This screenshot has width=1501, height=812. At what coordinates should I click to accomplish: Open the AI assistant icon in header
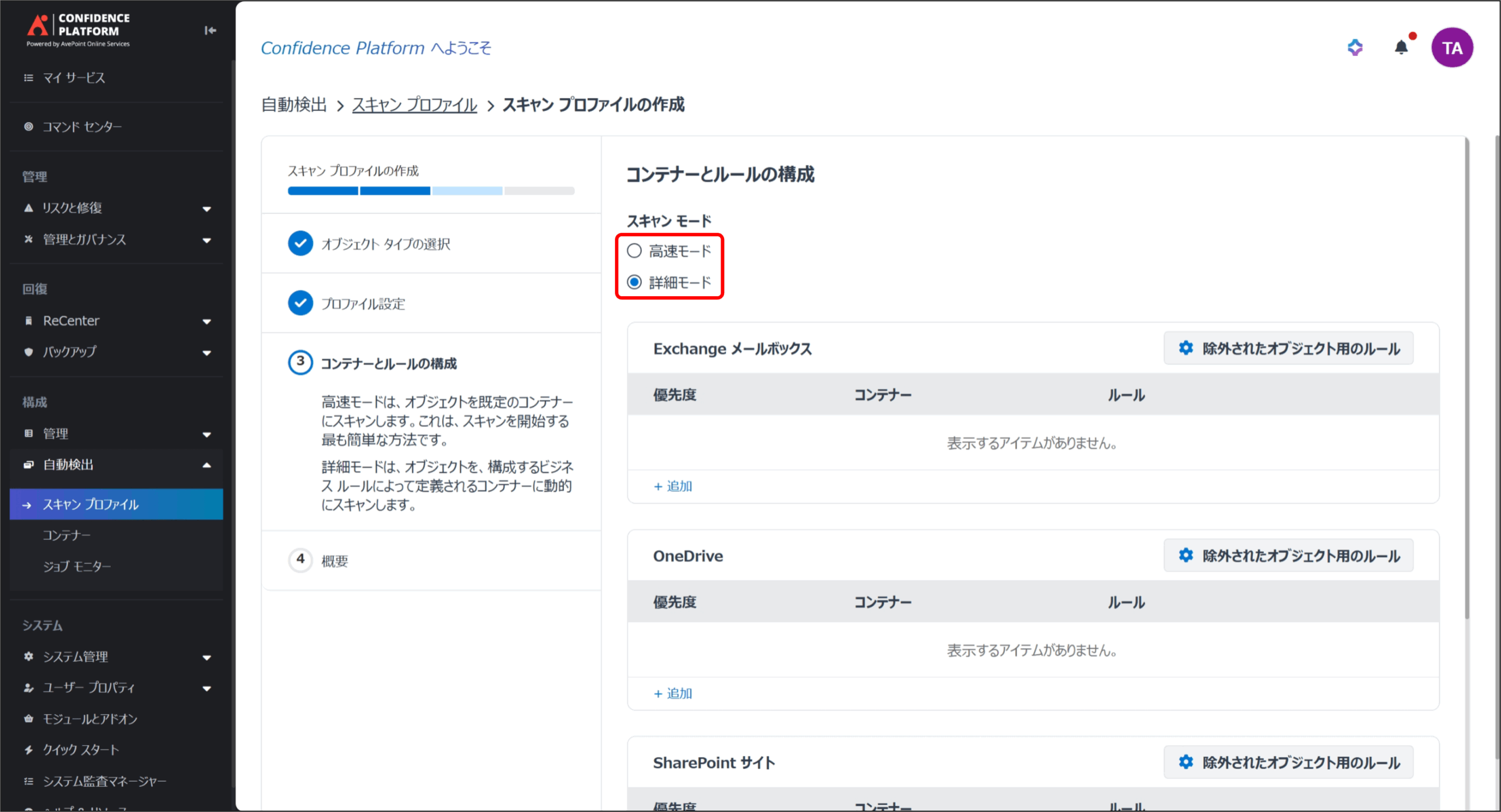(1354, 47)
